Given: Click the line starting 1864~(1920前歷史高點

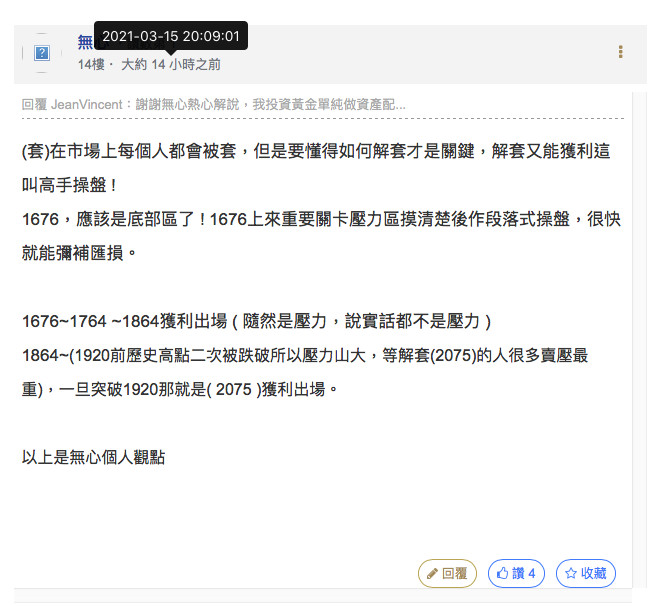Looking at the screenshot, I should (x=305, y=356).
